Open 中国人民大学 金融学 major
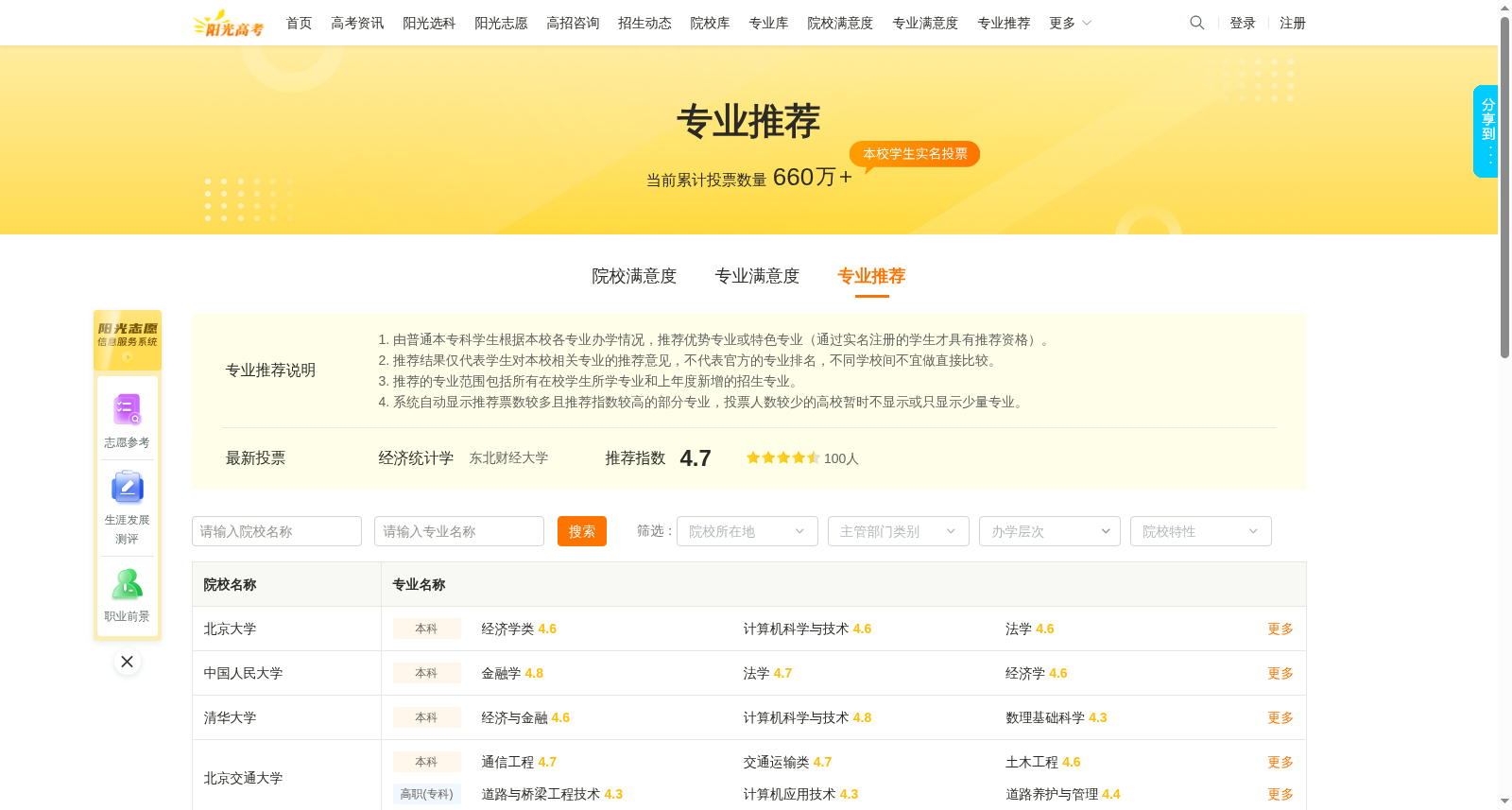1512x810 pixels. point(501,673)
